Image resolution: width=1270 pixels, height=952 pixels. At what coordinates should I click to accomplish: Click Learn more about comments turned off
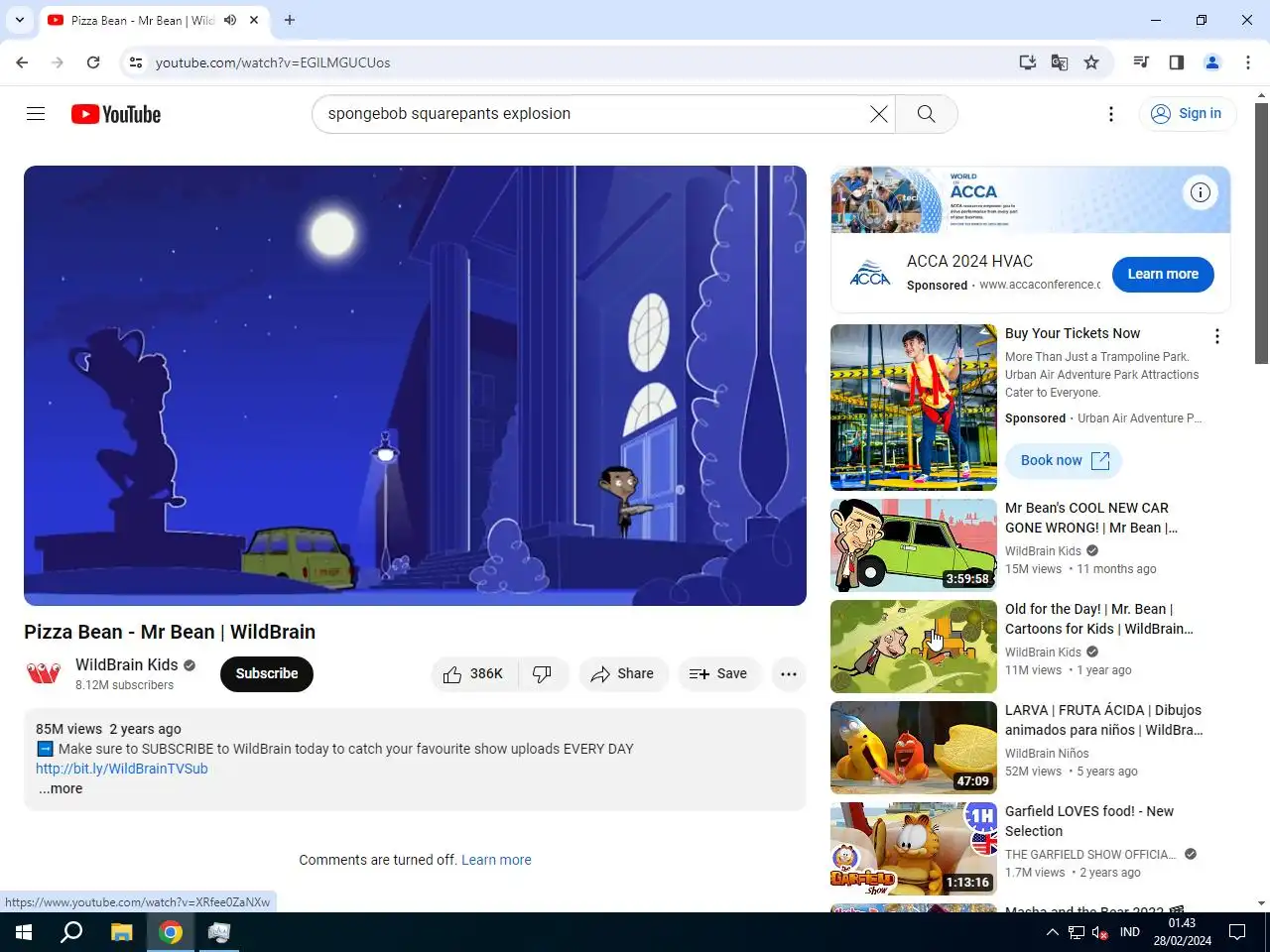pos(496,860)
